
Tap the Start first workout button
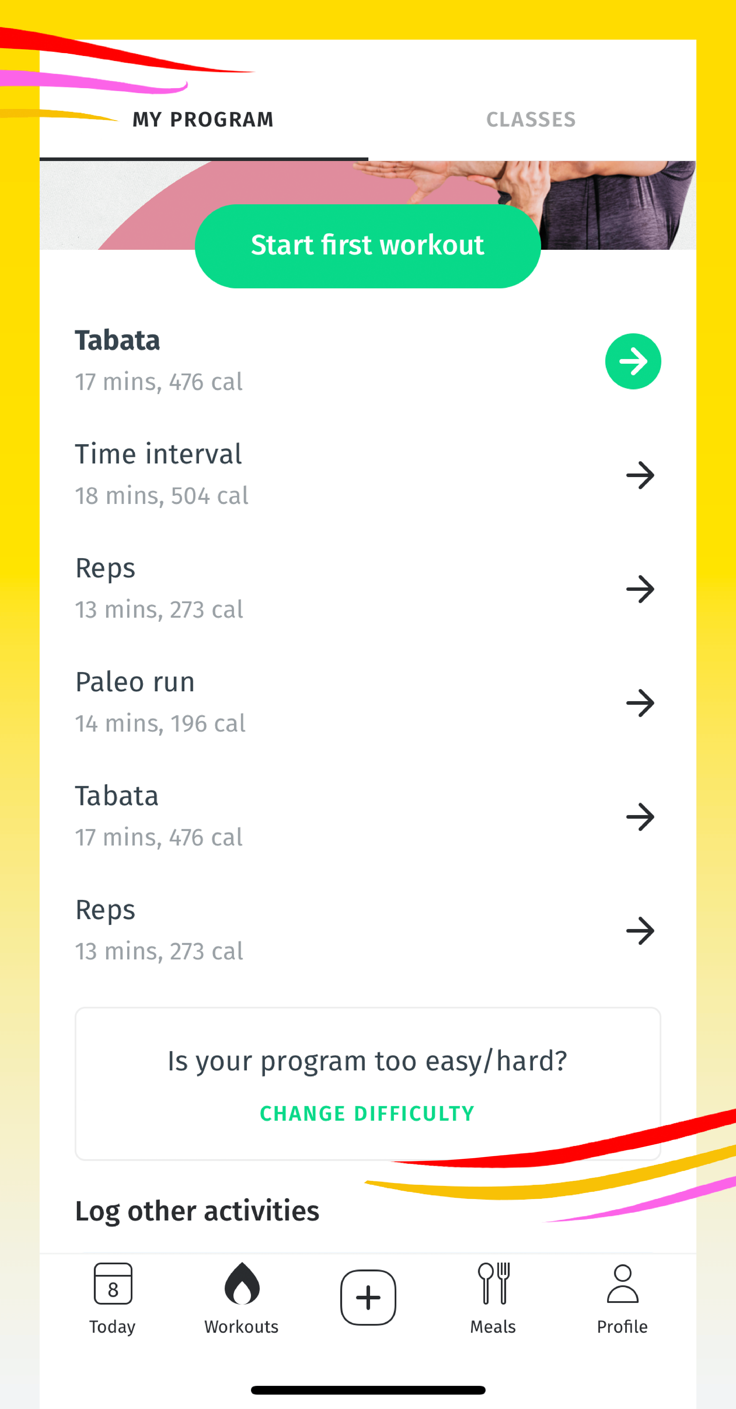coord(368,246)
